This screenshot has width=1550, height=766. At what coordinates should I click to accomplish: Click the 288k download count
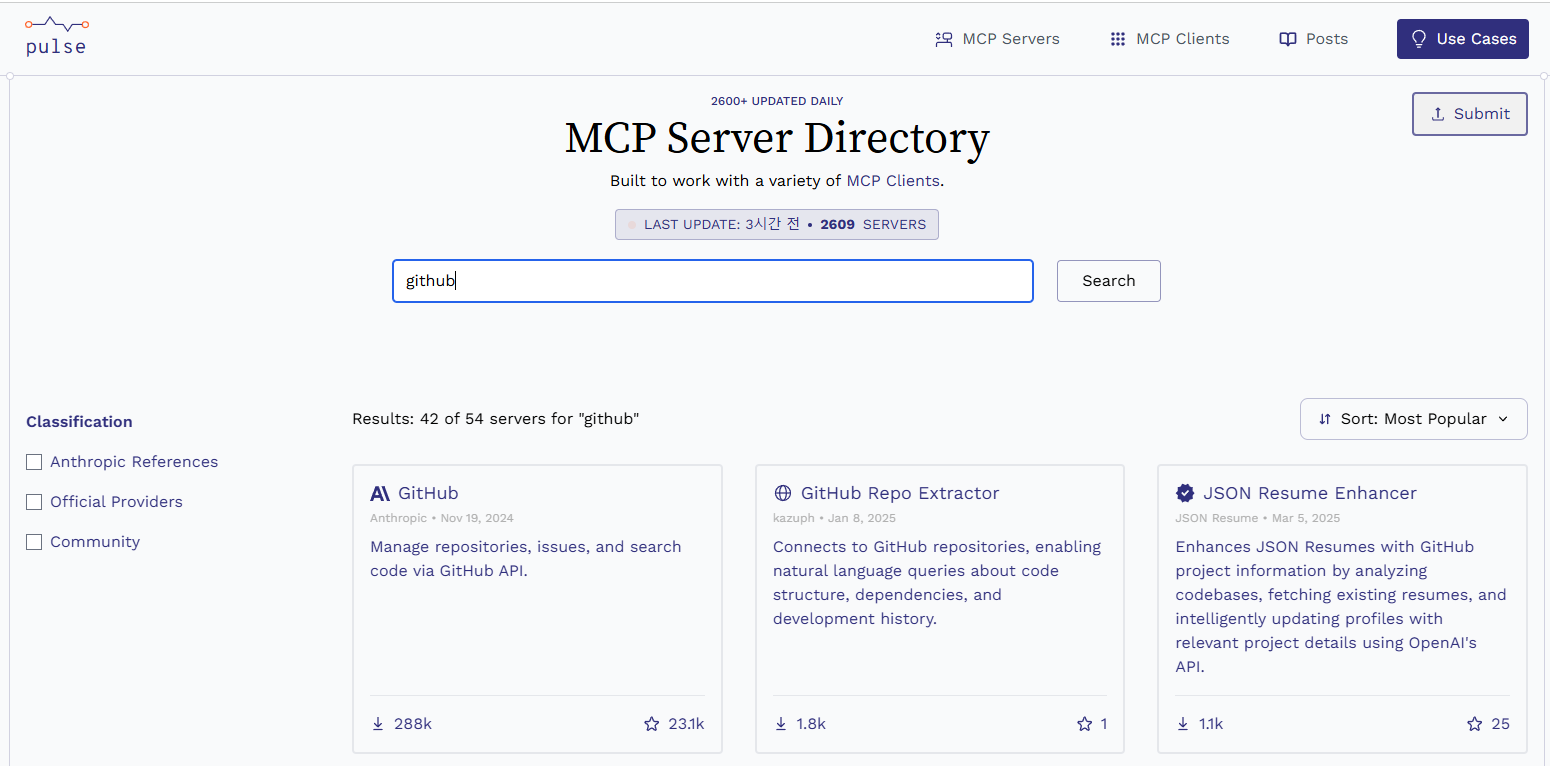[x=413, y=724]
